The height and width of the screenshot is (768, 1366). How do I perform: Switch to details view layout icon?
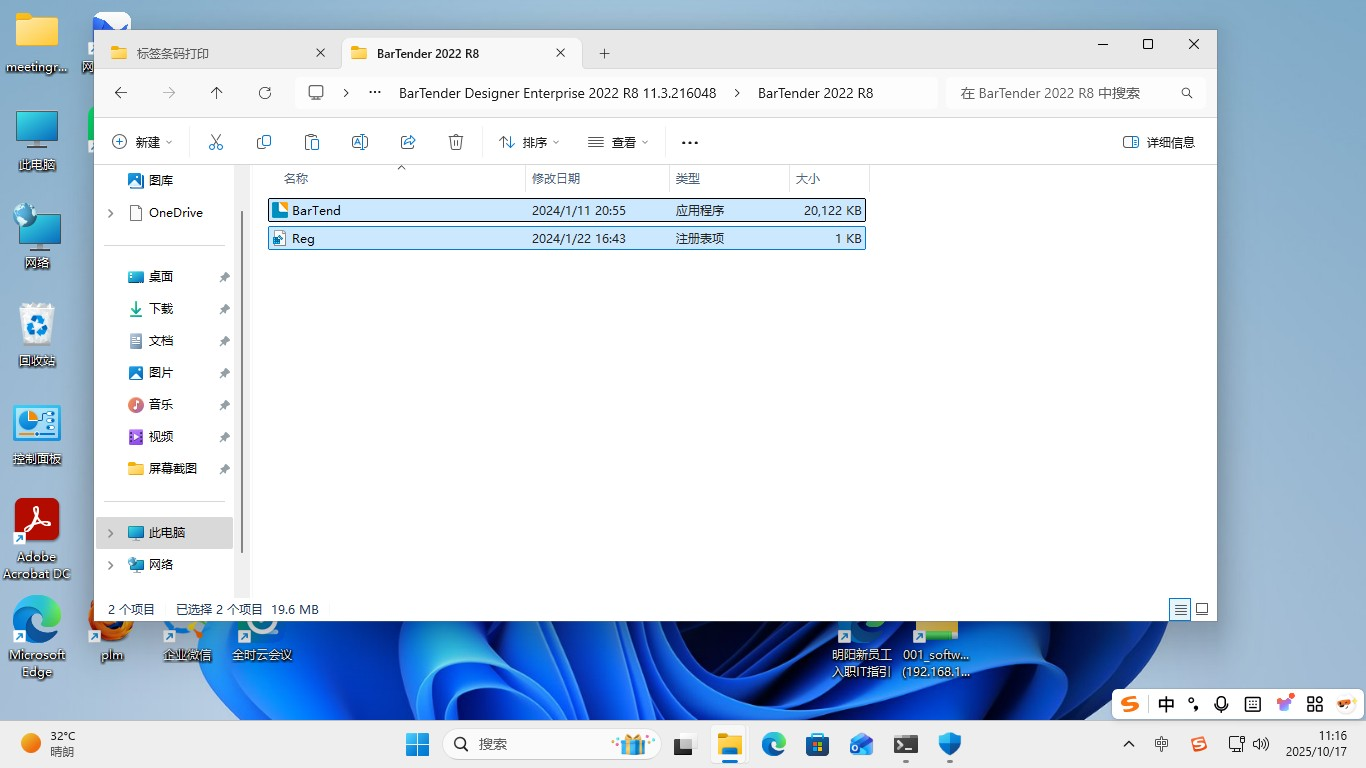click(1180, 609)
